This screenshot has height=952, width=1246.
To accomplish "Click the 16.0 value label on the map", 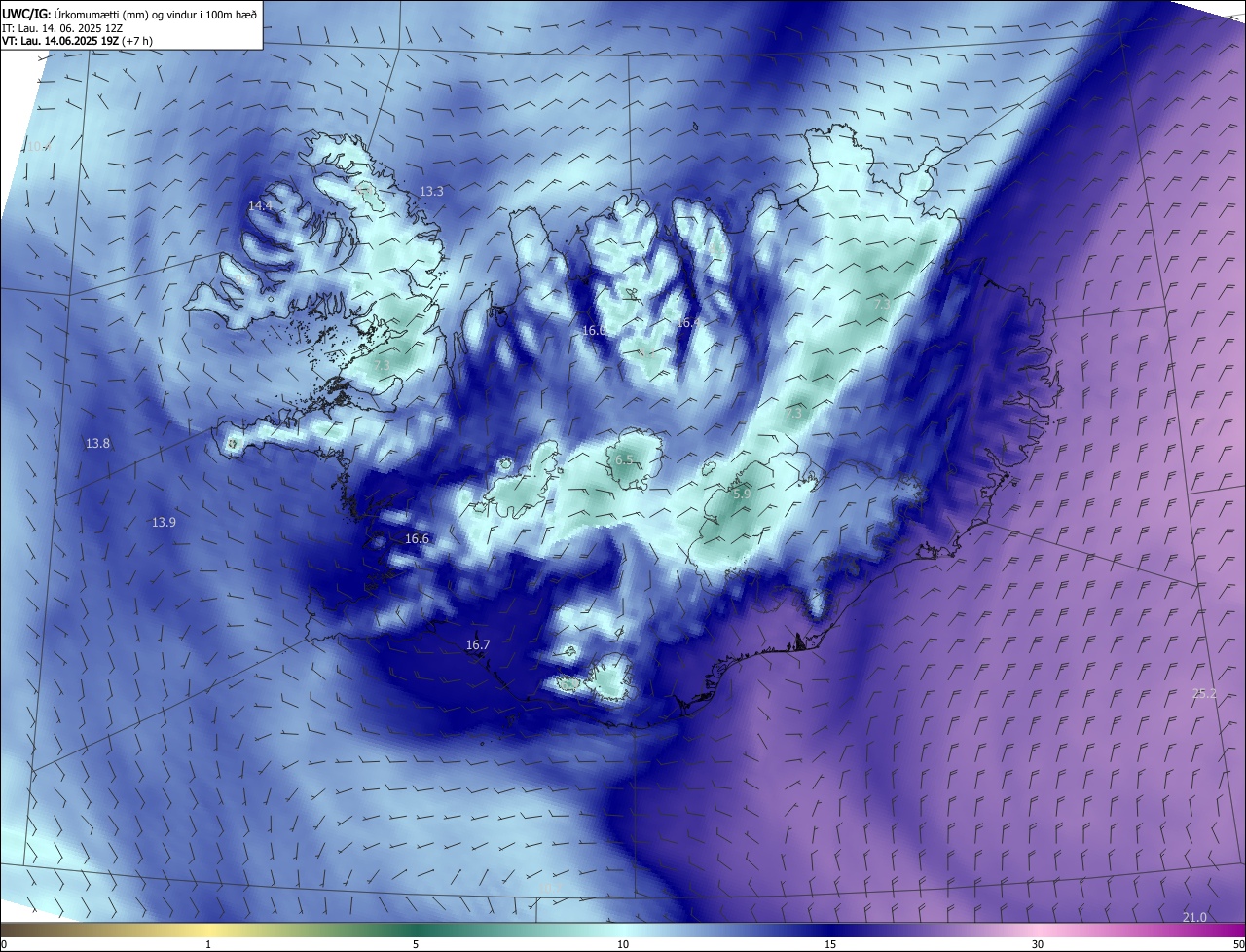I will click(594, 331).
